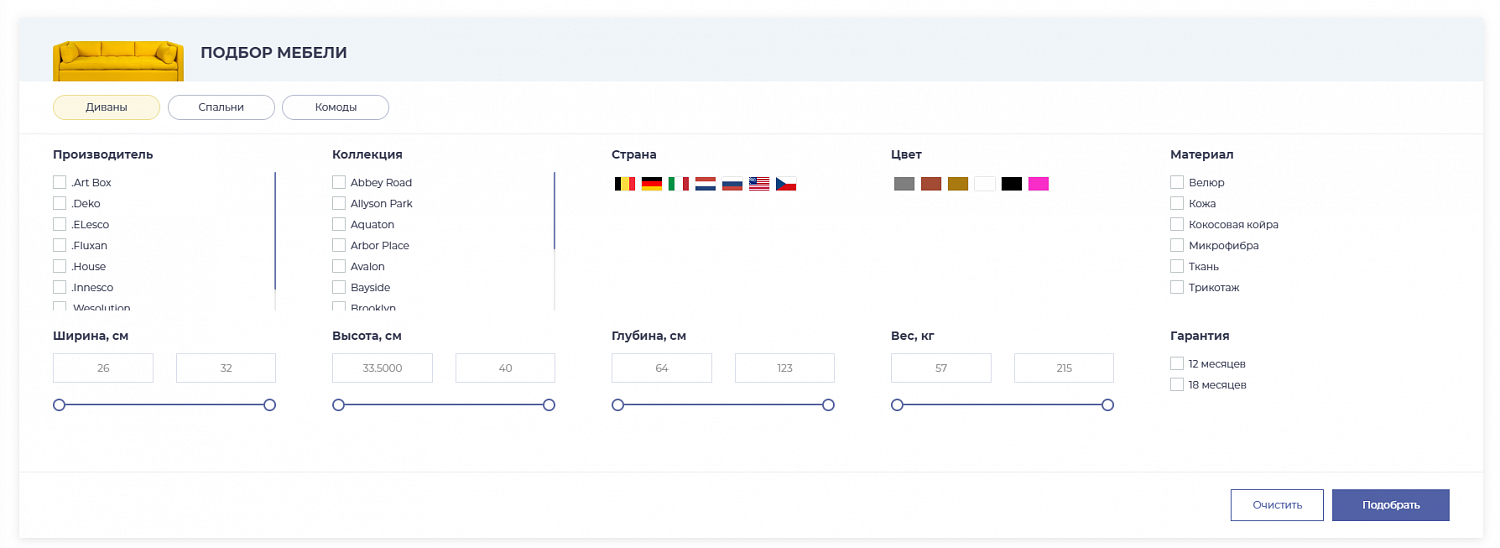Click the Ширина maximum field showing 32
Image resolution: width=1500 pixels, height=548 pixels.
click(226, 368)
